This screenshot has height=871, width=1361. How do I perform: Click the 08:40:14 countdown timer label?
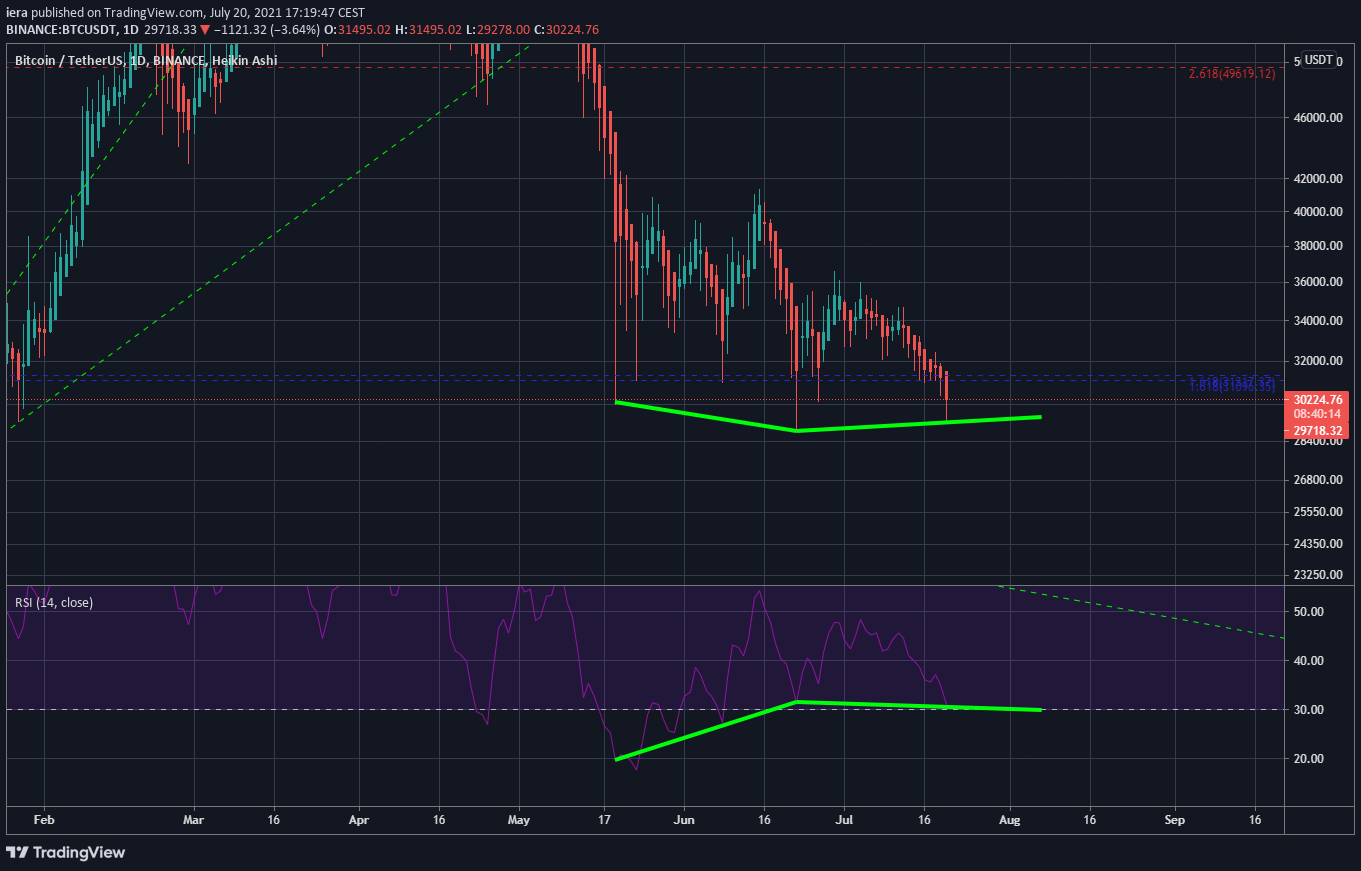coord(1315,412)
